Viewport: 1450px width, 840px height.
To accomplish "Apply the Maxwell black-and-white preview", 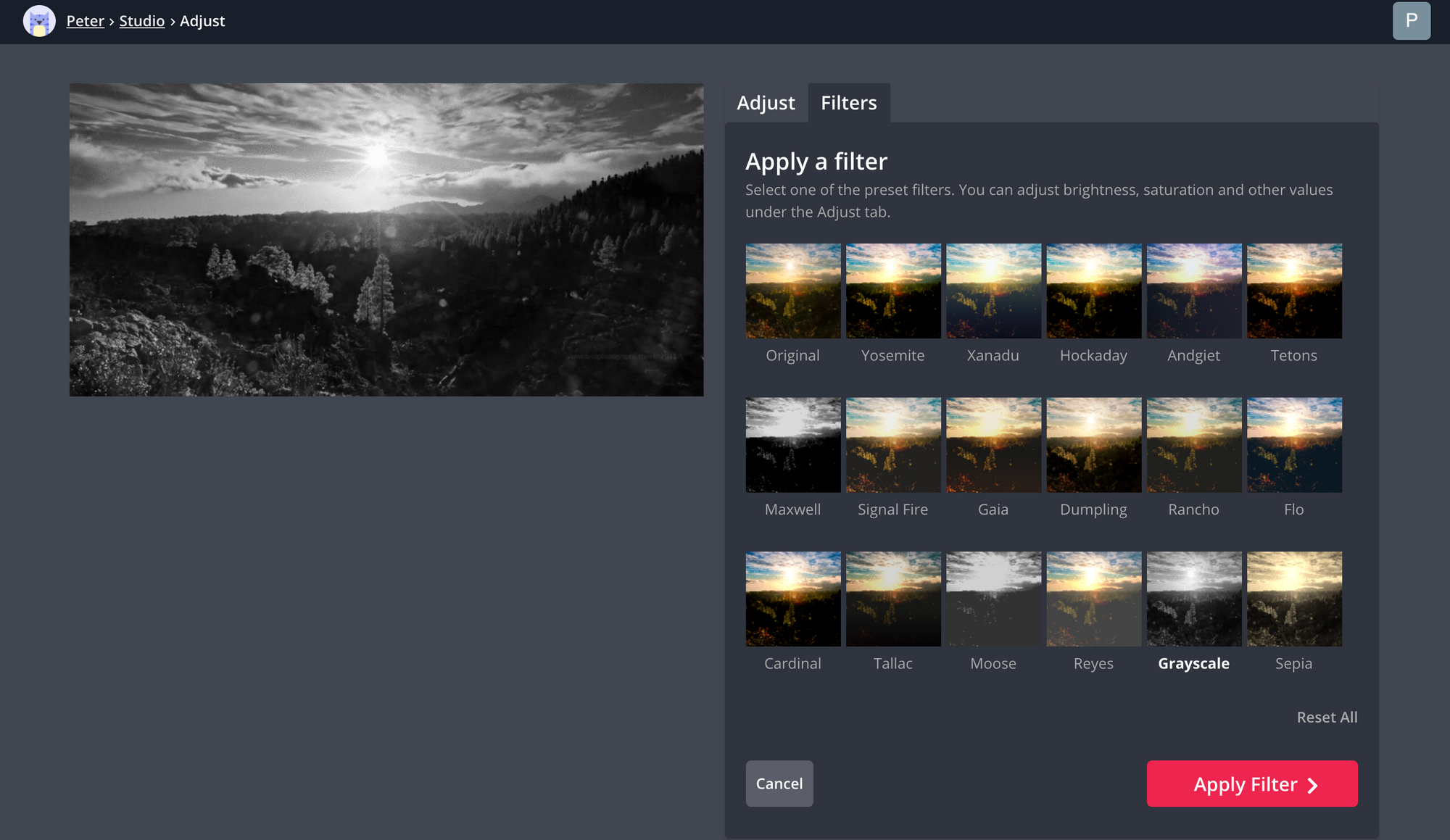I will (793, 445).
